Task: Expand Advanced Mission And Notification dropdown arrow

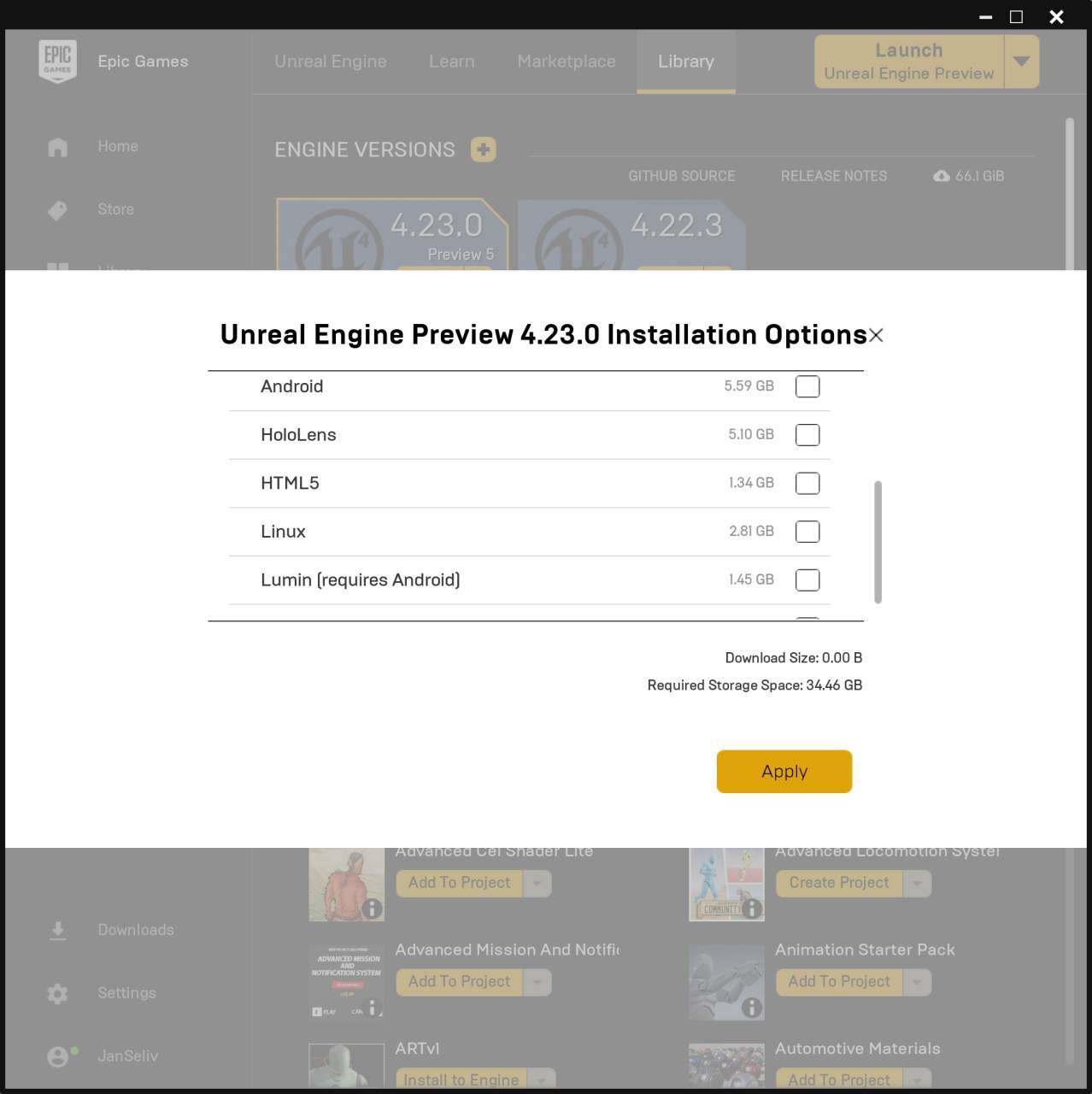Action: [537, 982]
